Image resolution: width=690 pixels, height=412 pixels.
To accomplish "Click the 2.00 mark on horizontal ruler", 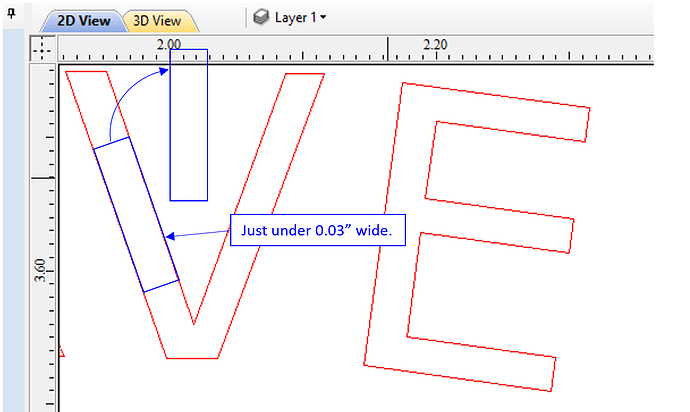I will click(x=168, y=45).
